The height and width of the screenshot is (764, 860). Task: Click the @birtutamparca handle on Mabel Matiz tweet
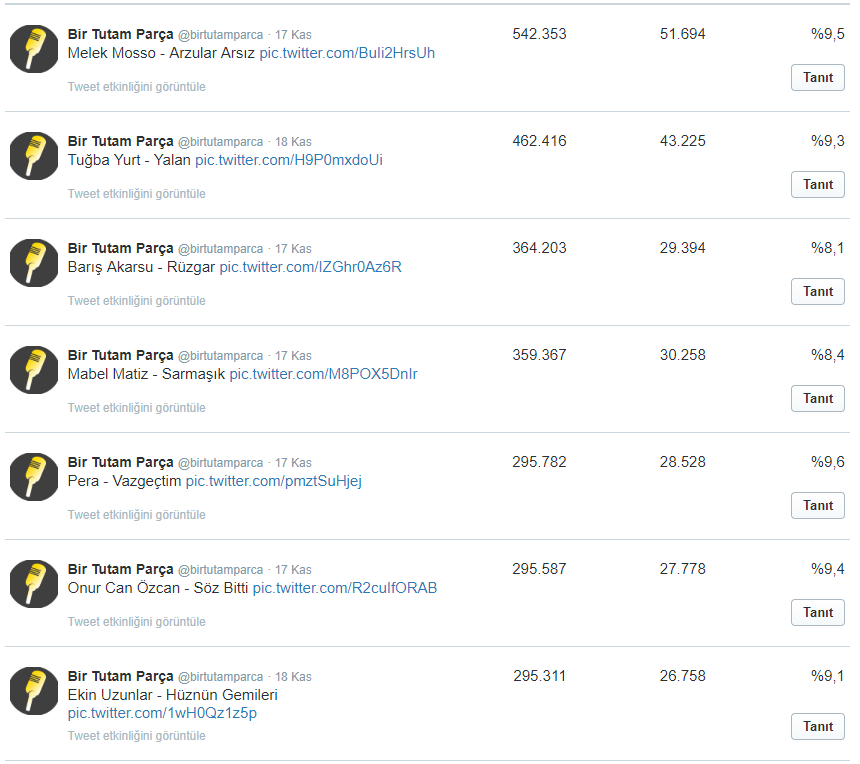click(220, 356)
